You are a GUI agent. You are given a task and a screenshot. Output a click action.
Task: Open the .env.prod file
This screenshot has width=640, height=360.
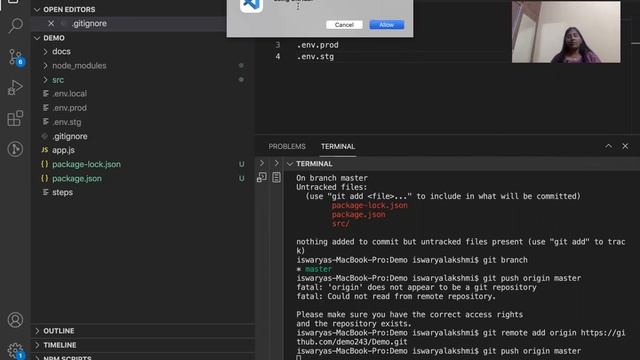(69, 108)
